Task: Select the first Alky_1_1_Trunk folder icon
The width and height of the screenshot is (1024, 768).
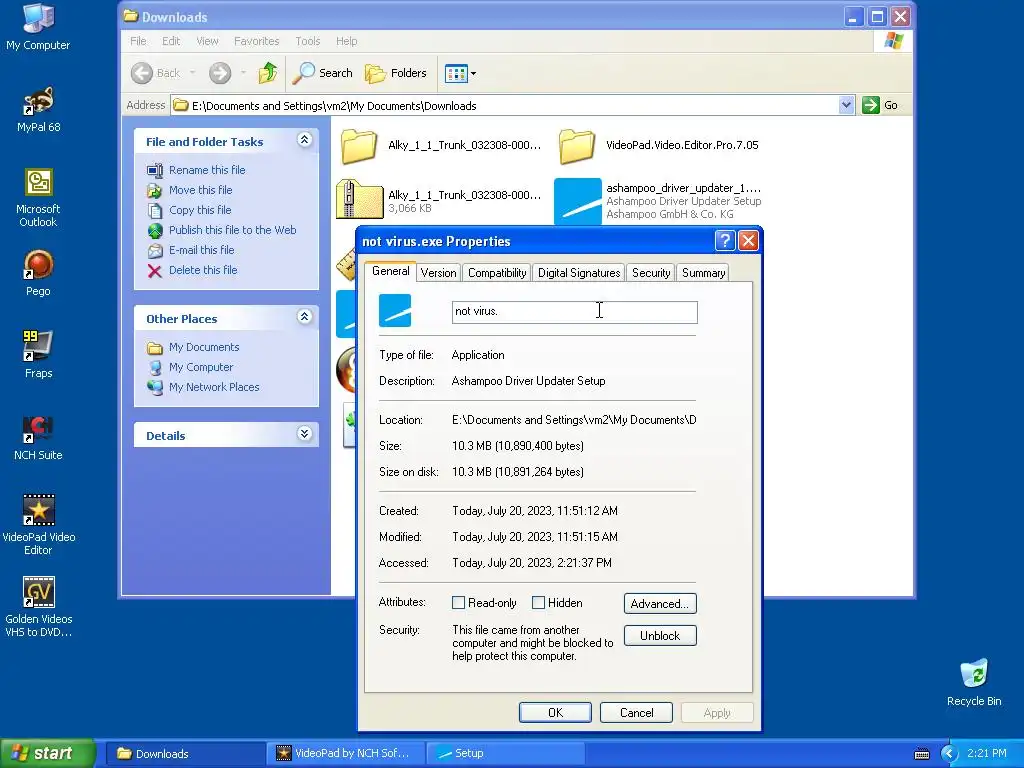Action: pyautogui.click(x=359, y=146)
